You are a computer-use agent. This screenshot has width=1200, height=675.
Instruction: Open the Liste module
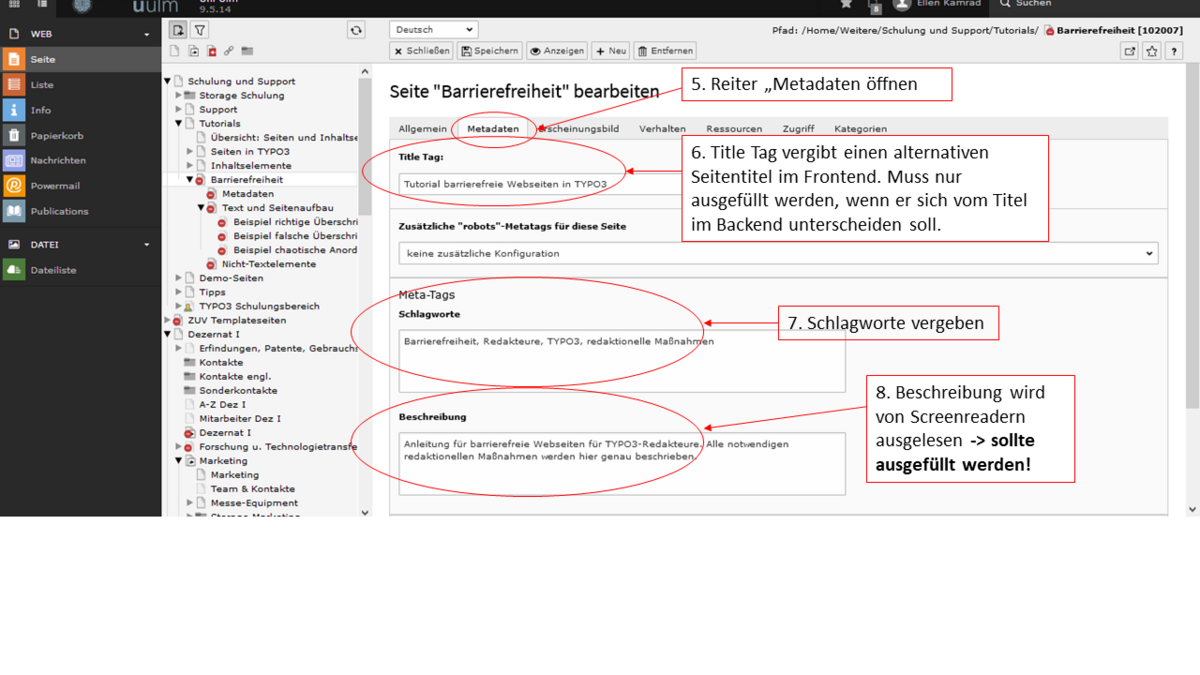tap(80, 85)
